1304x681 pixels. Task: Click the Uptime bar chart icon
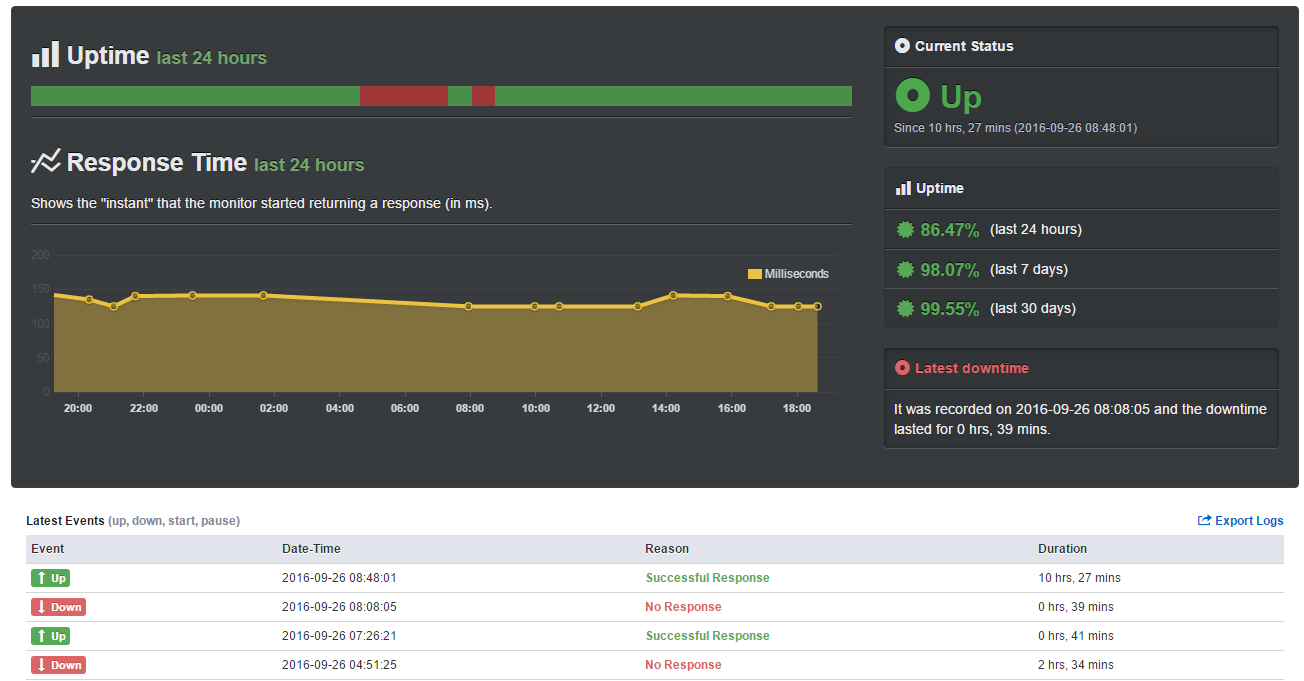coord(45,55)
